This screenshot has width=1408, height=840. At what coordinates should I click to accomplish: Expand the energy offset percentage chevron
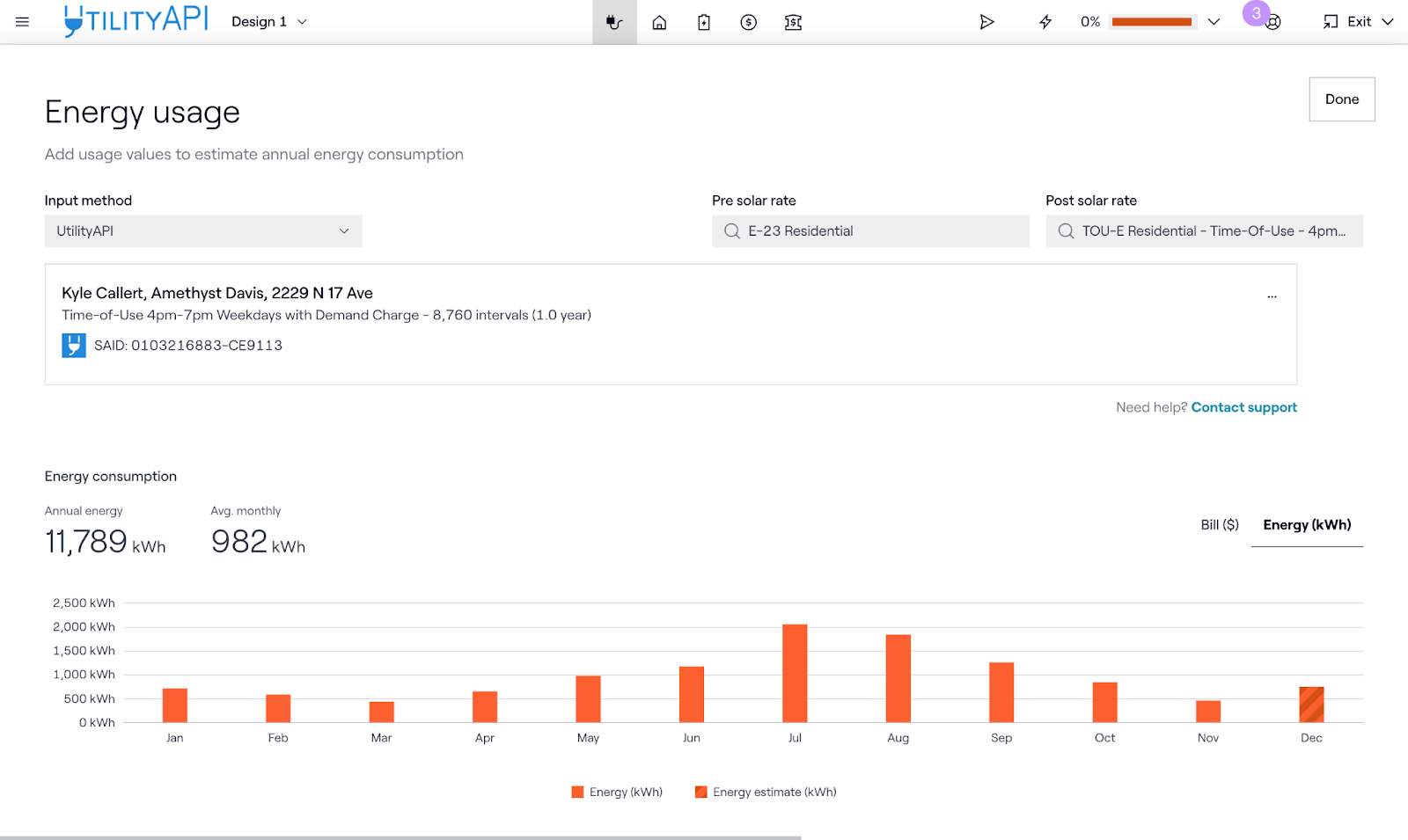[1214, 22]
